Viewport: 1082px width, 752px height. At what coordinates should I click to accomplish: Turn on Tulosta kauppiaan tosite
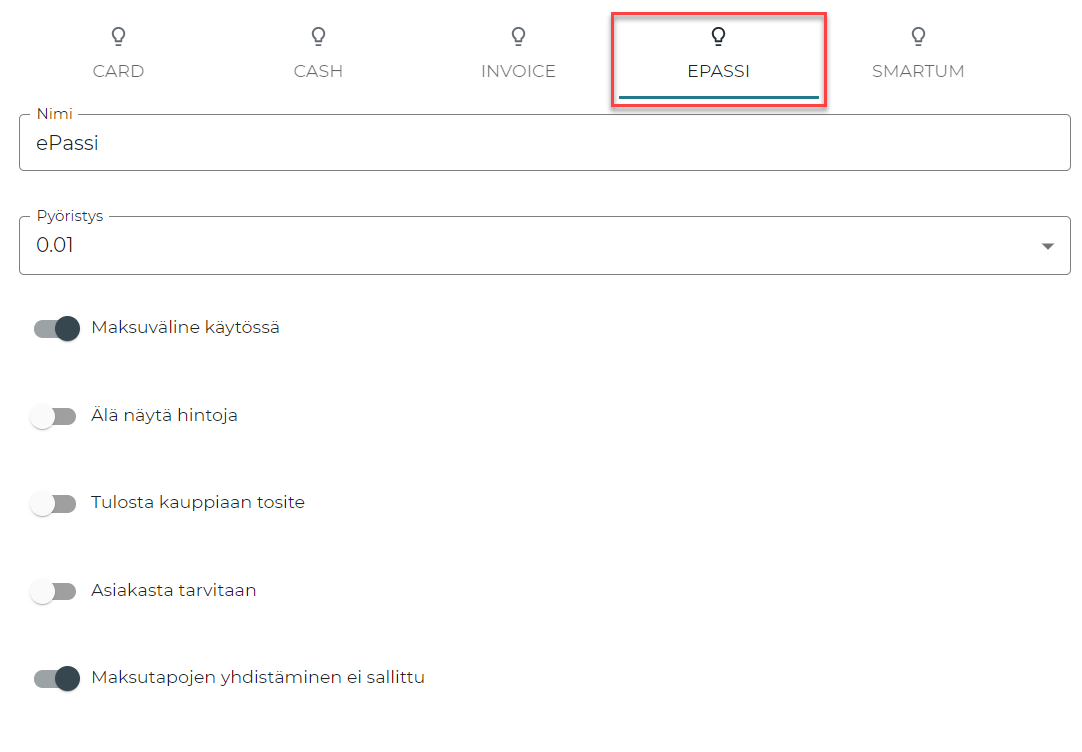pyautogui.click(x=54, y=504)
